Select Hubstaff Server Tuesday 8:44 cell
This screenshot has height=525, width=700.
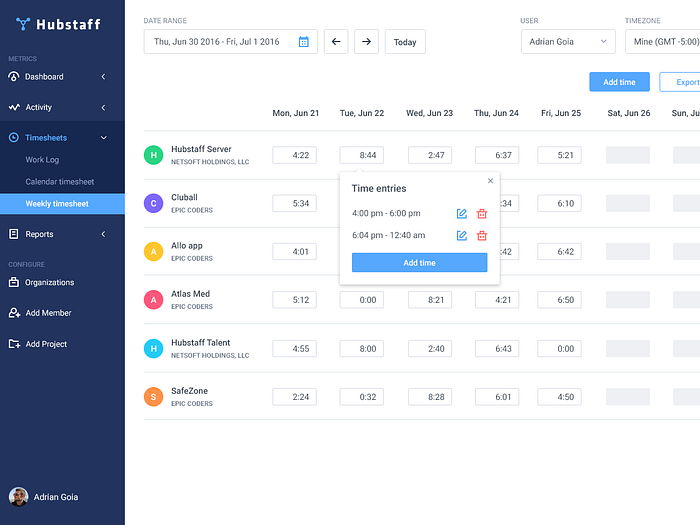coord(362,155)
